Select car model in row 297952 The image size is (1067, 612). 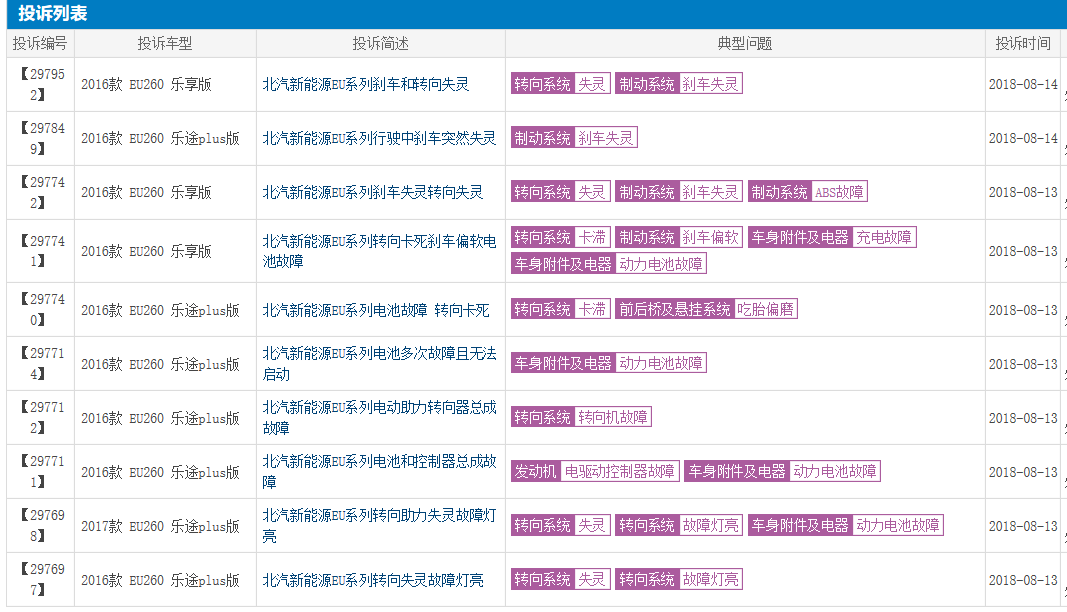pos(146,84)
